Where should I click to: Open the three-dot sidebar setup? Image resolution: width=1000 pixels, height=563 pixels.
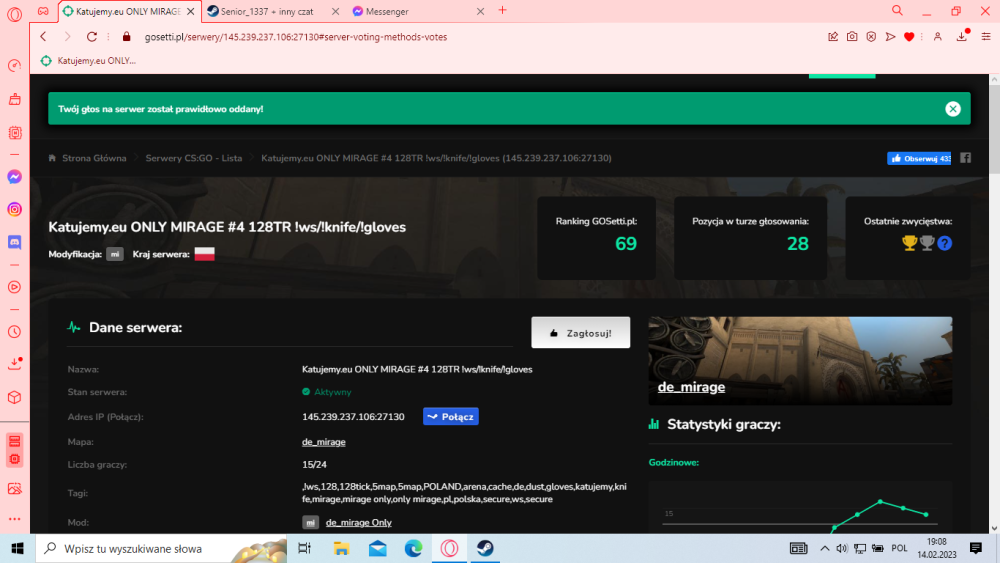[15, 519]
